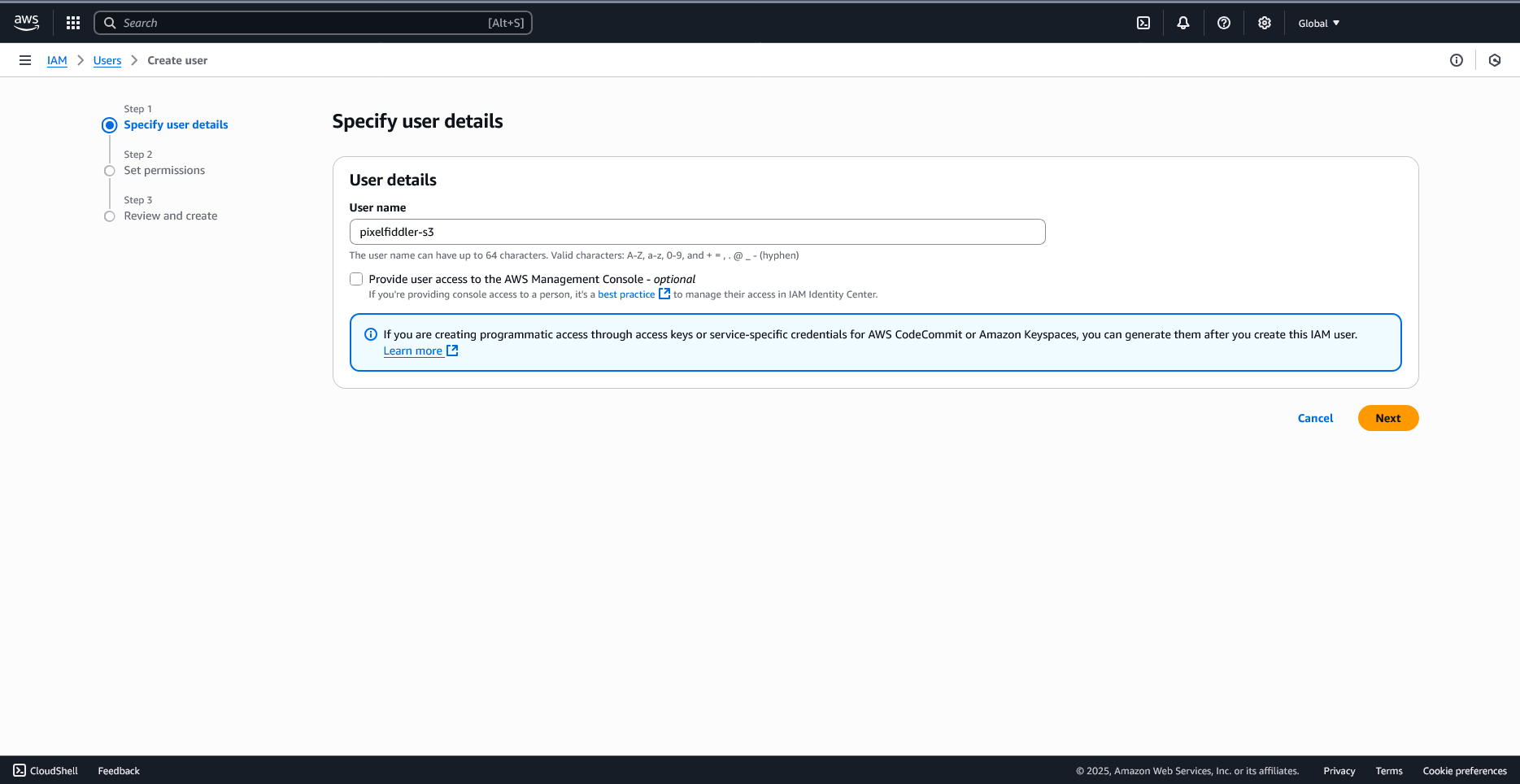
Task: Click the hexagon icon at top right
Action: click(1495, 60)
